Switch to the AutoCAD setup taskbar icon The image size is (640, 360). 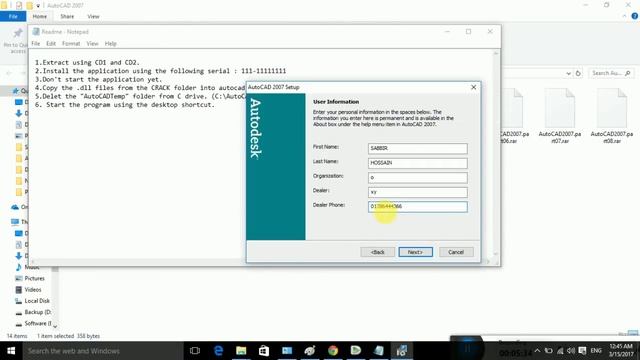coord(402,351)
